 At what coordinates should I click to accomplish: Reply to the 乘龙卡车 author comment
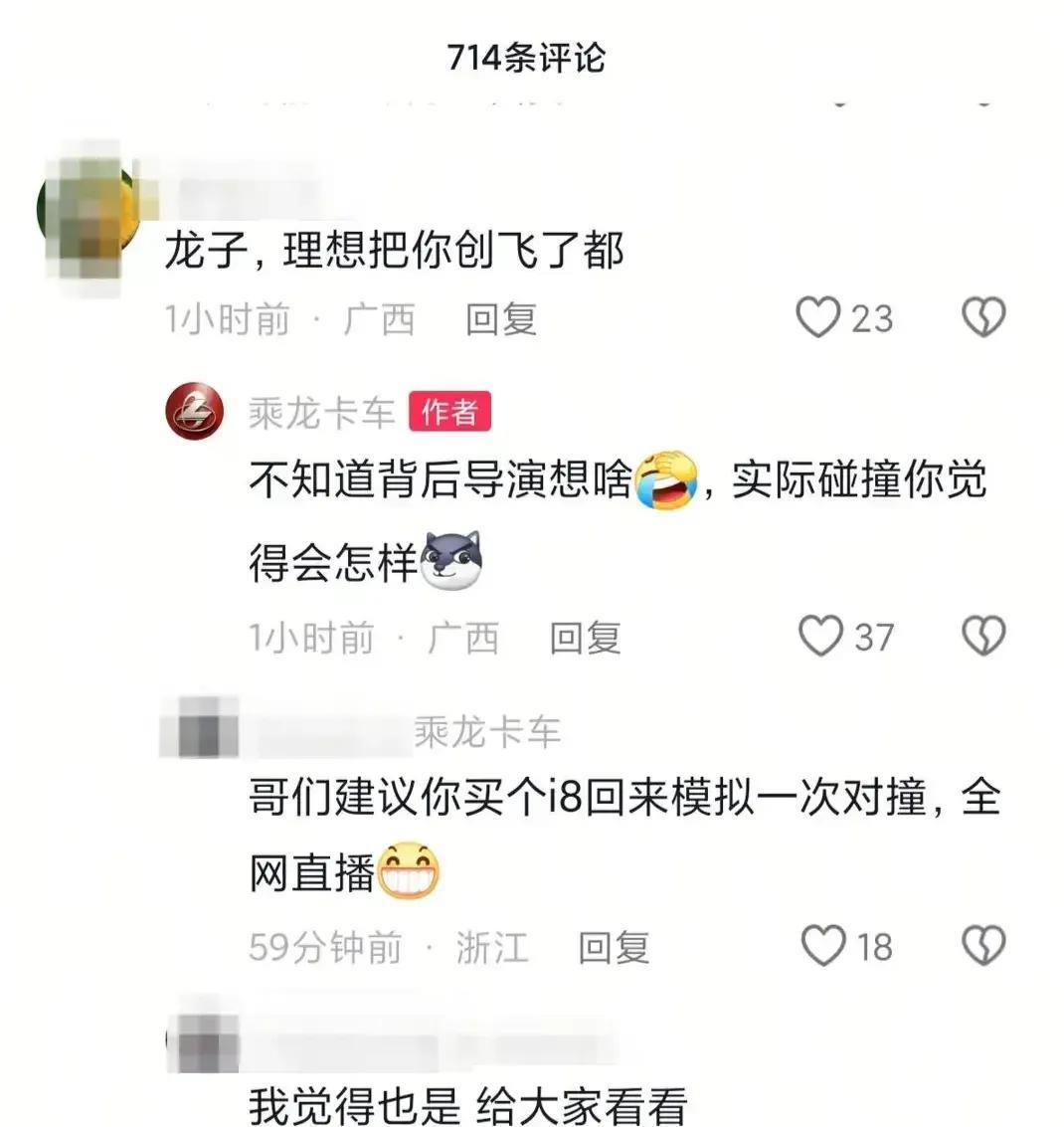(585, 638)
